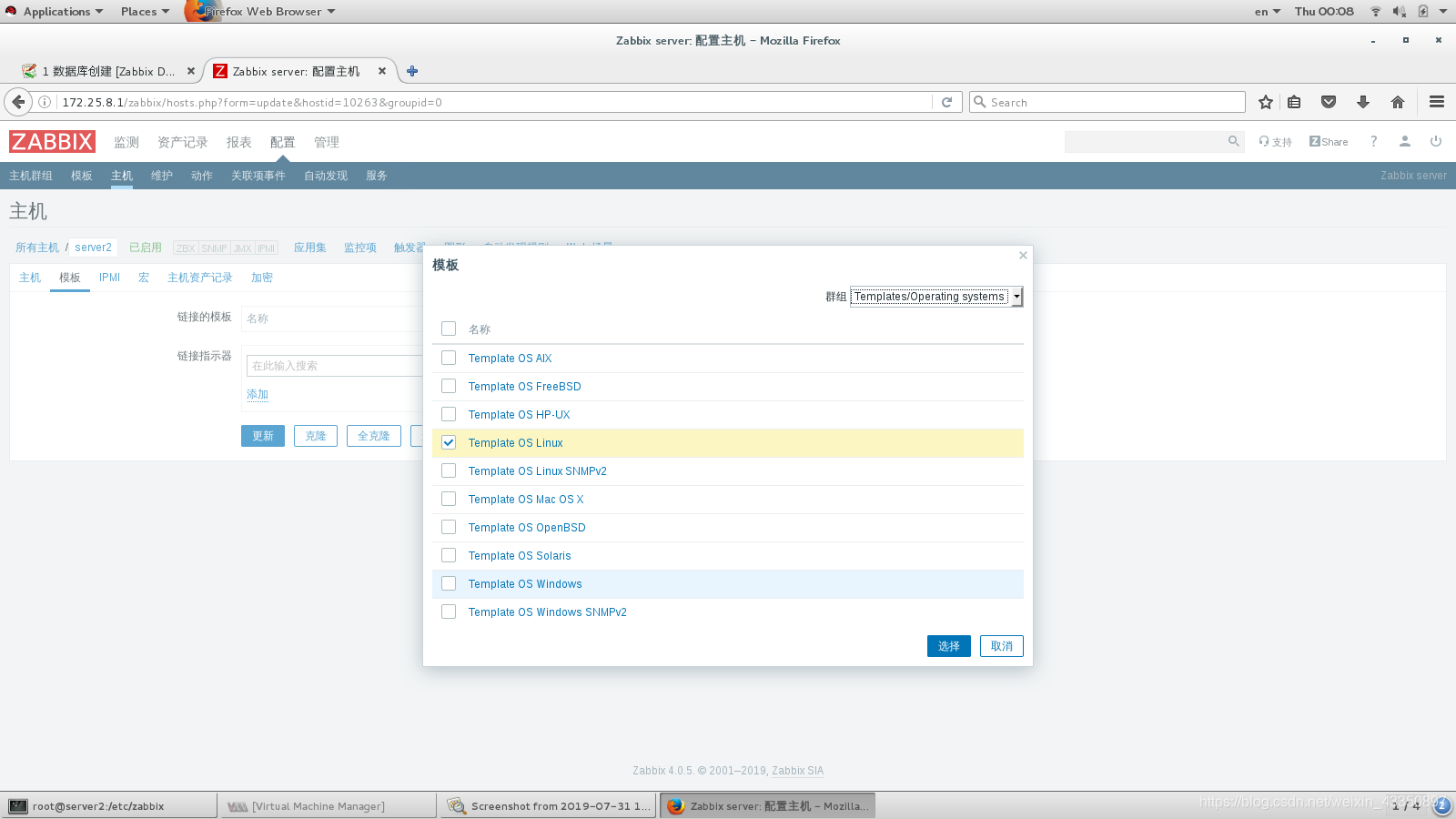Image resolution: width=1456 pixels, height=819 pixels.
Task: Bookmark this page with star icon
Action: click(1265, 102)
